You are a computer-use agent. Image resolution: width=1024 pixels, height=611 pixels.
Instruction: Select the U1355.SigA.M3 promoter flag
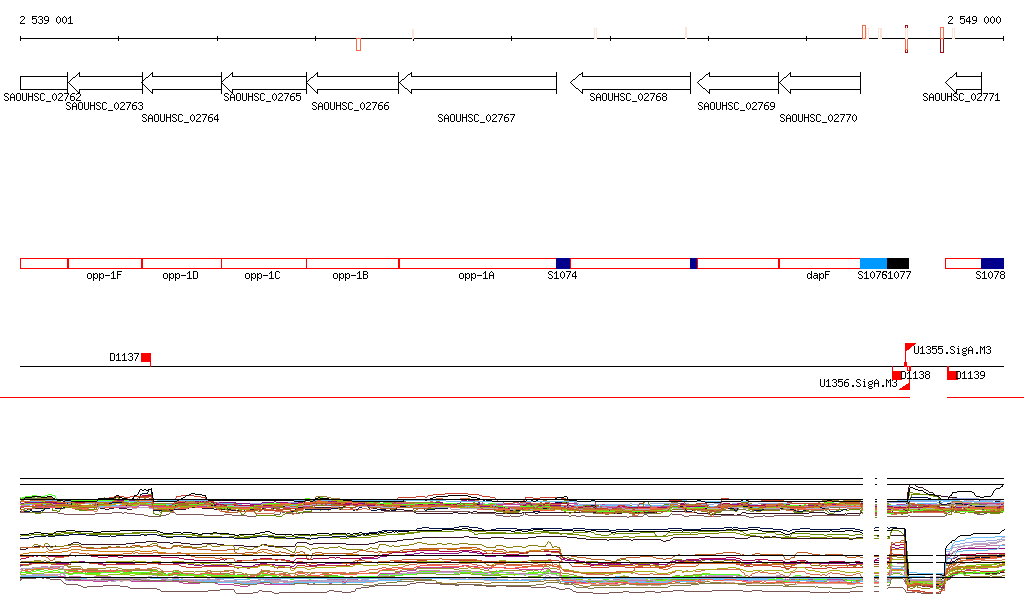coord(909,348)
